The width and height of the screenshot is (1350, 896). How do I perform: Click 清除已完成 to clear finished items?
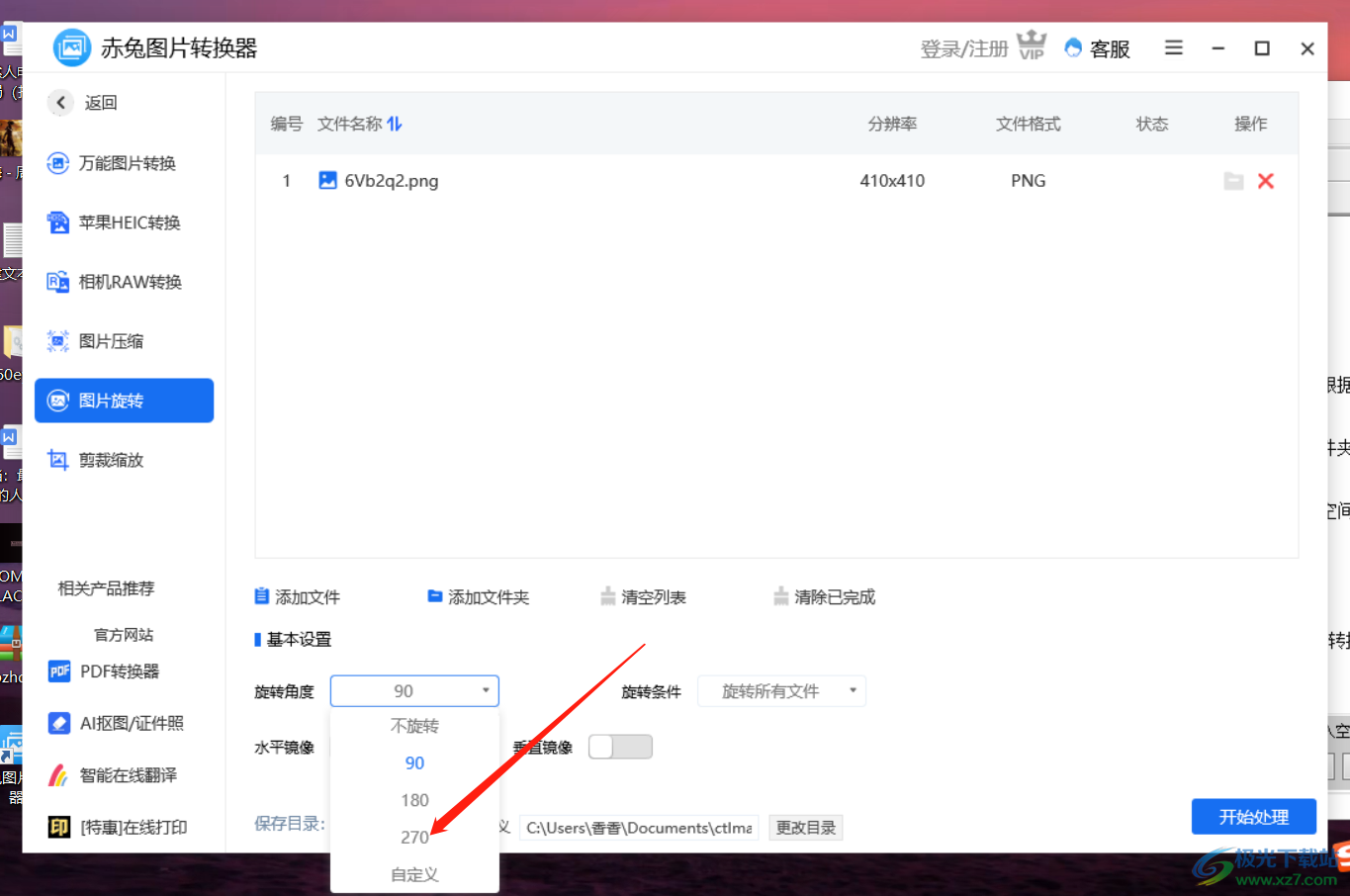(x=825, y=597)
